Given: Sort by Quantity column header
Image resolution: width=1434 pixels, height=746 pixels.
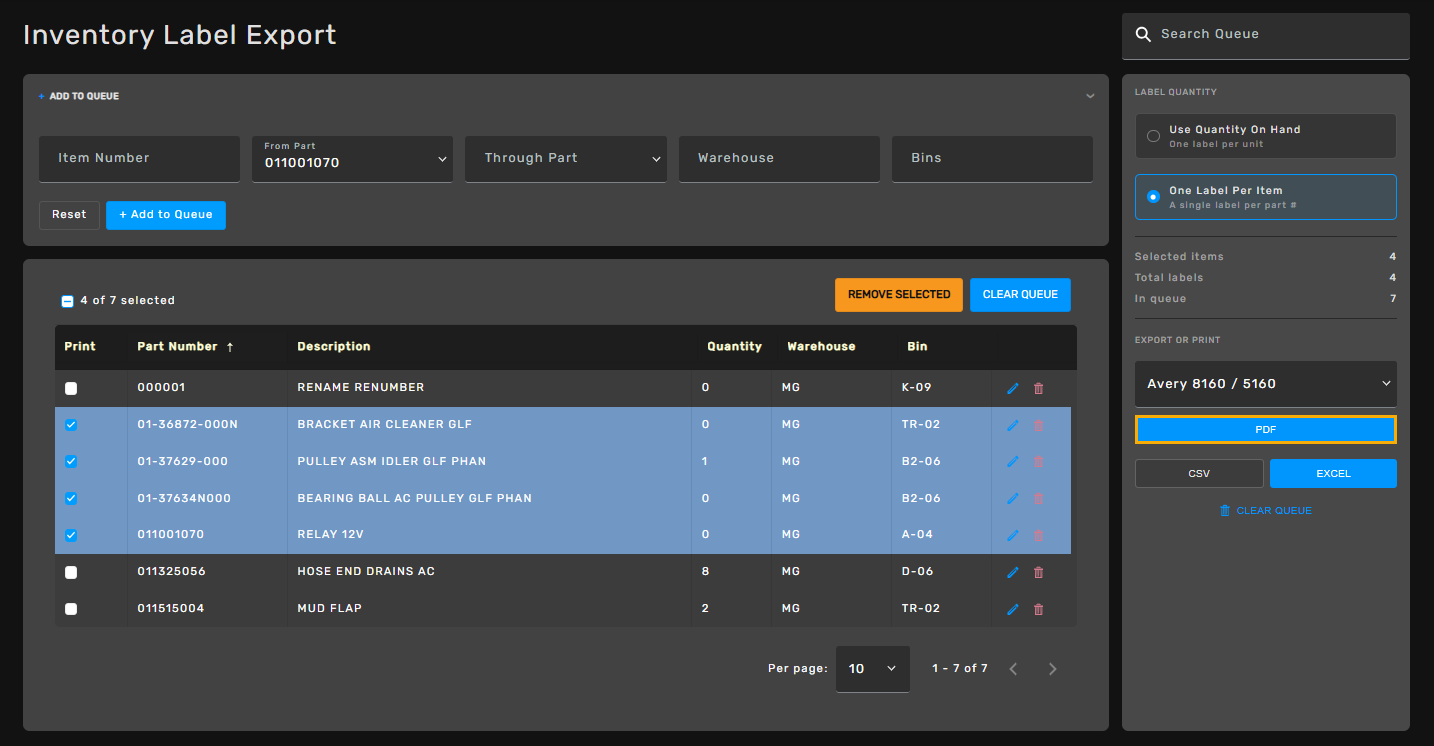Looking at the screenshot, I should coord(734,347).
